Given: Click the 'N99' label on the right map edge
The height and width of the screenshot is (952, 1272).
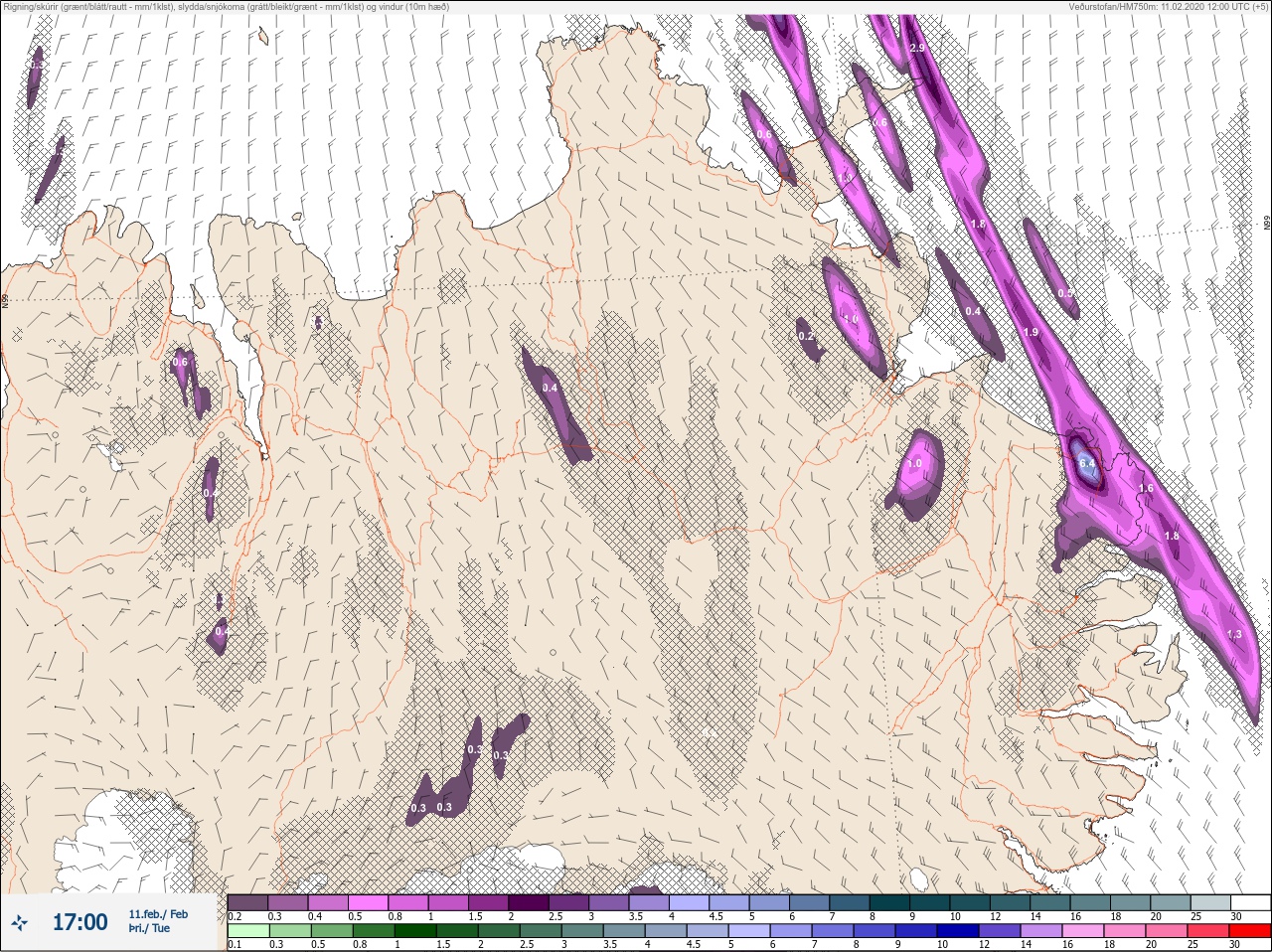Looking at the screenshot, I should pyautogui.click(x=1267, y=225).
